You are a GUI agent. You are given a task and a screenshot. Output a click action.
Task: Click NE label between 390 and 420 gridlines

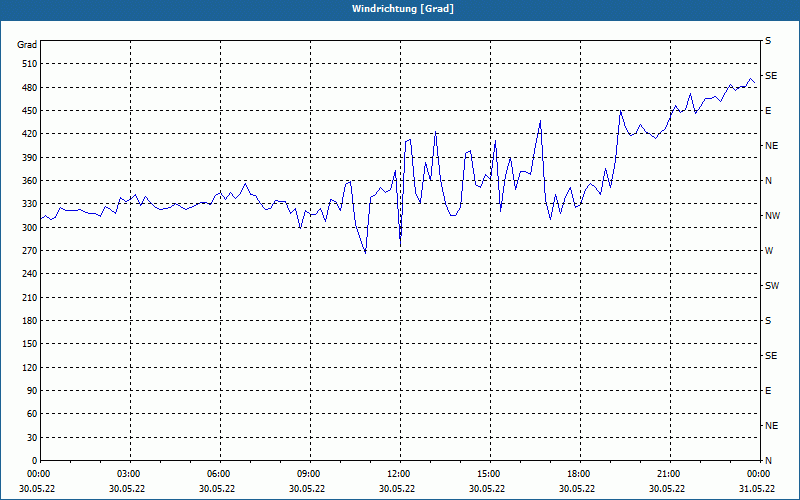(771, 146)
